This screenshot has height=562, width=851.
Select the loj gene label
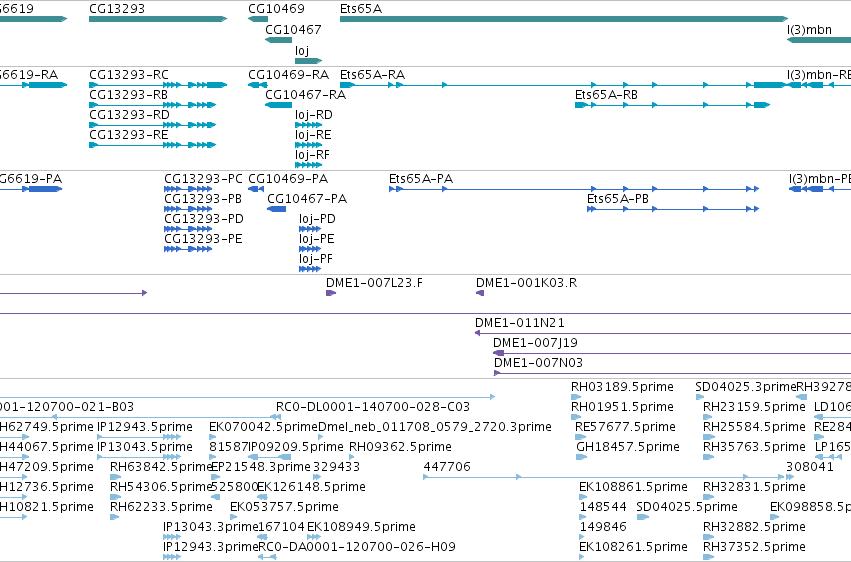click(302, 50)
